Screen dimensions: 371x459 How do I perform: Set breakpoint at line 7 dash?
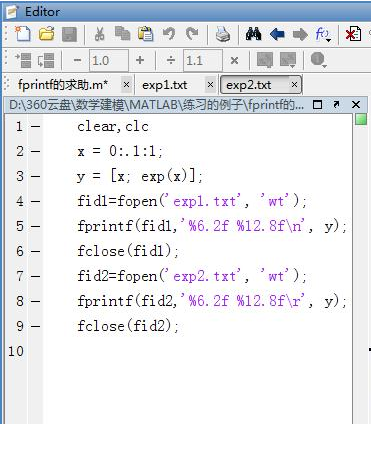(35, 276)
